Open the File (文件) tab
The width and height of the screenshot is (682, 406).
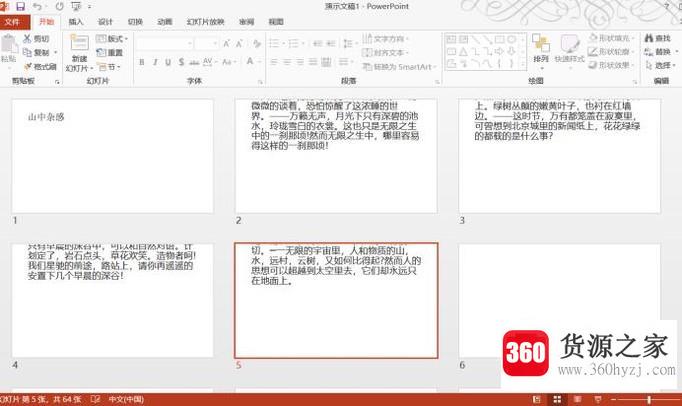[x=13, y=22]
